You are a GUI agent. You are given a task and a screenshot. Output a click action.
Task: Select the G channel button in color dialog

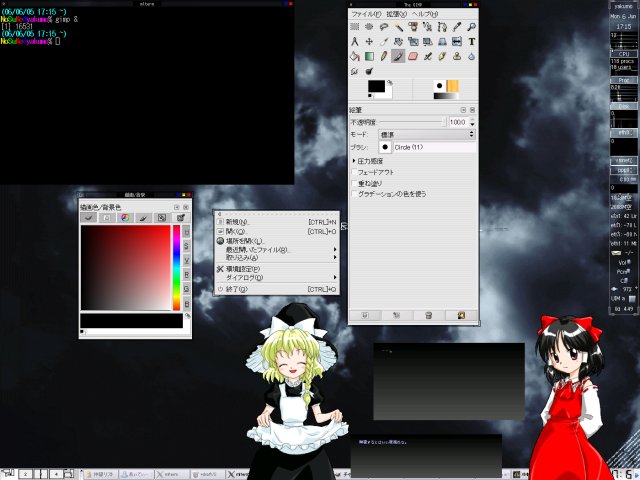(x=187, y=289)
